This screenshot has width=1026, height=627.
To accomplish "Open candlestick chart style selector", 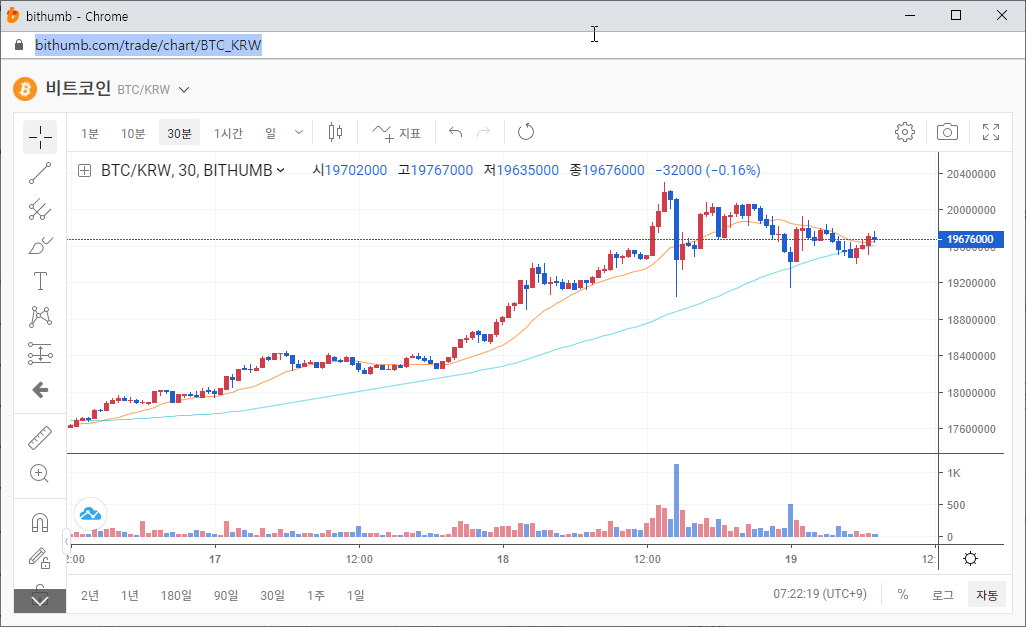I will [335, 133].
